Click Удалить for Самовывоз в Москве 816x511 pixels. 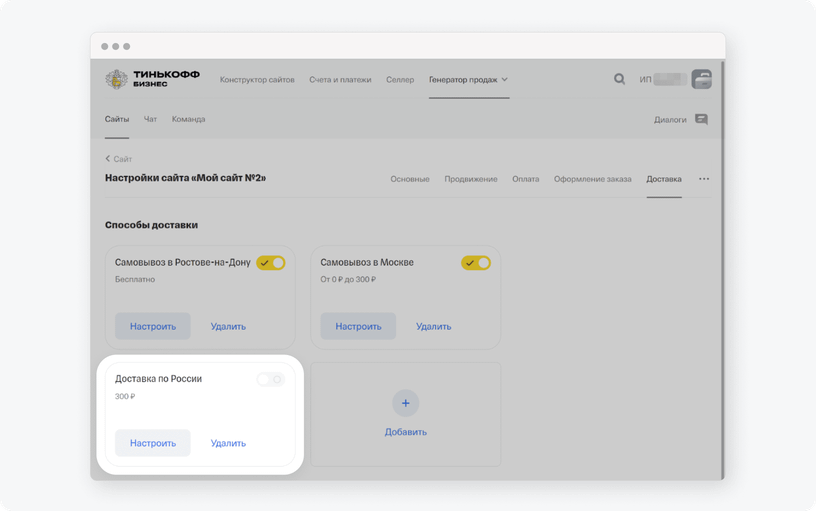(434, 326)
